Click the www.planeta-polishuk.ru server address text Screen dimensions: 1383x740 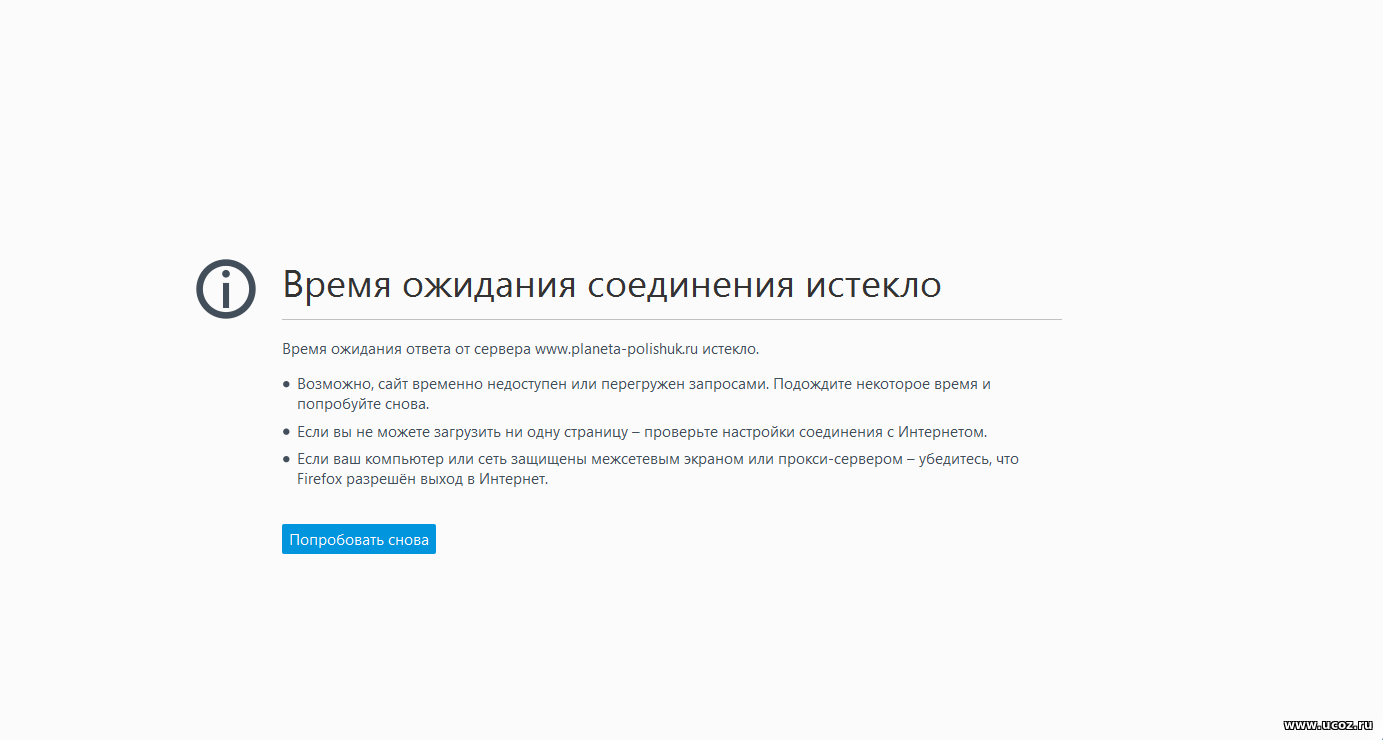coord(615,349)
